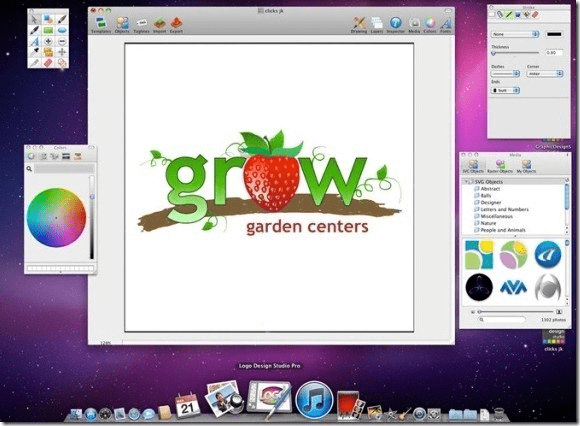Select the green rectangle tool
The width and height of the screenshot is (580, 426).
coord(48,30)
